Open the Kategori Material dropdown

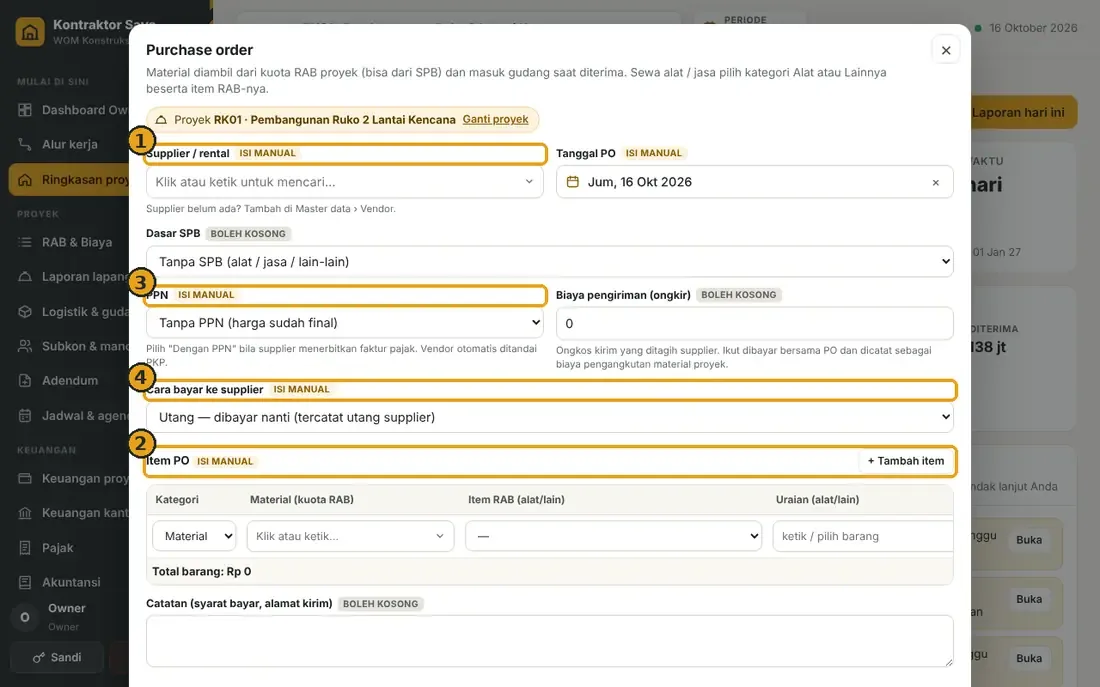pos(194,536)
